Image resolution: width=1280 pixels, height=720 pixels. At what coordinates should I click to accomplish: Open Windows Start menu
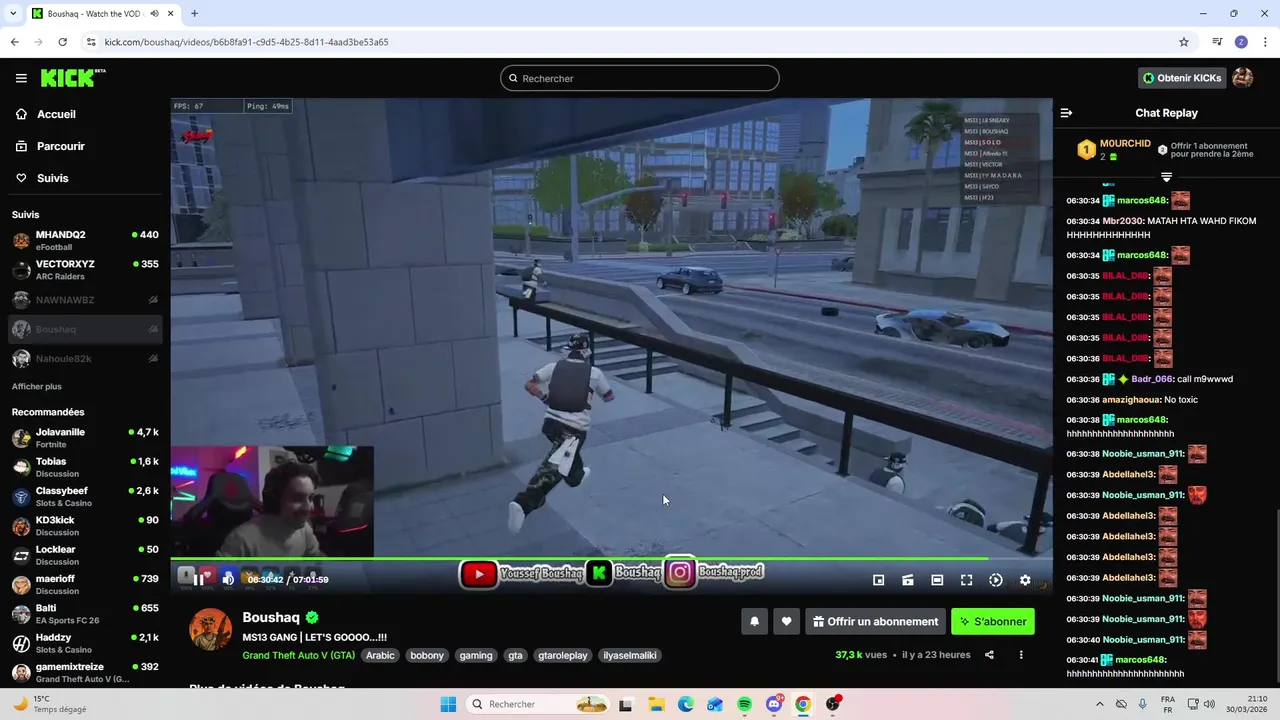coord(448,704)
